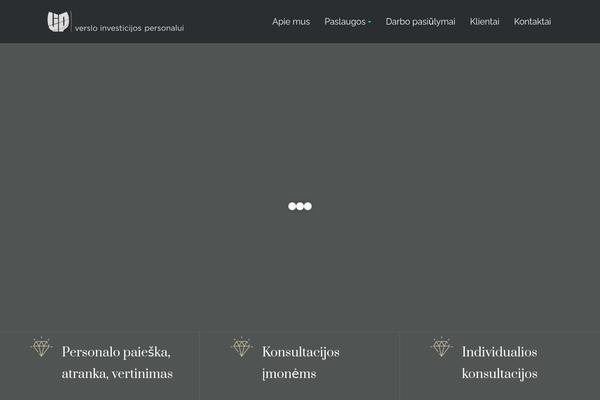Click the verslo investicijos personalui tagline
The height and width of the screenshot is (400, 600).
[129, 28]
